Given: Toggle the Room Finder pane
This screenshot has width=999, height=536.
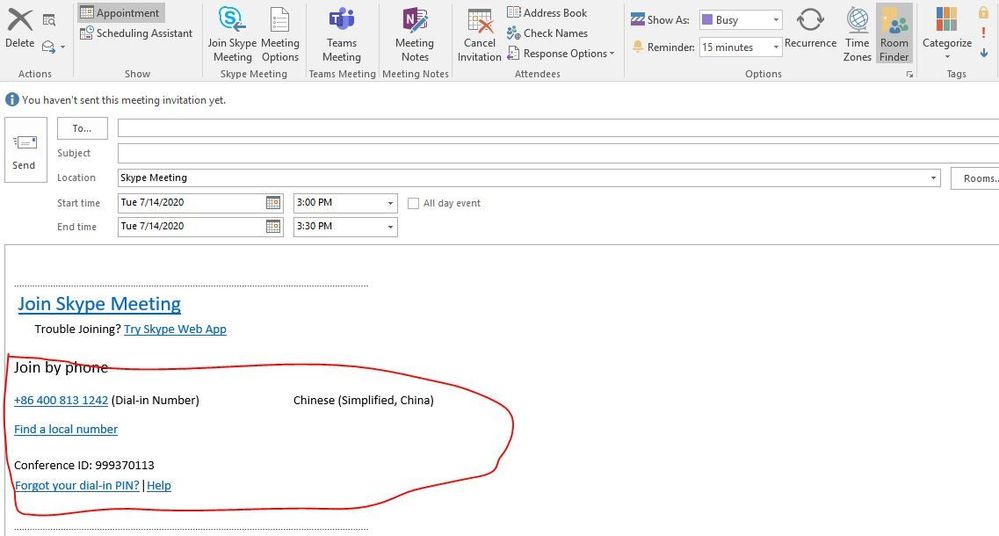Looking at the screenshot, I should pos(894,34).
